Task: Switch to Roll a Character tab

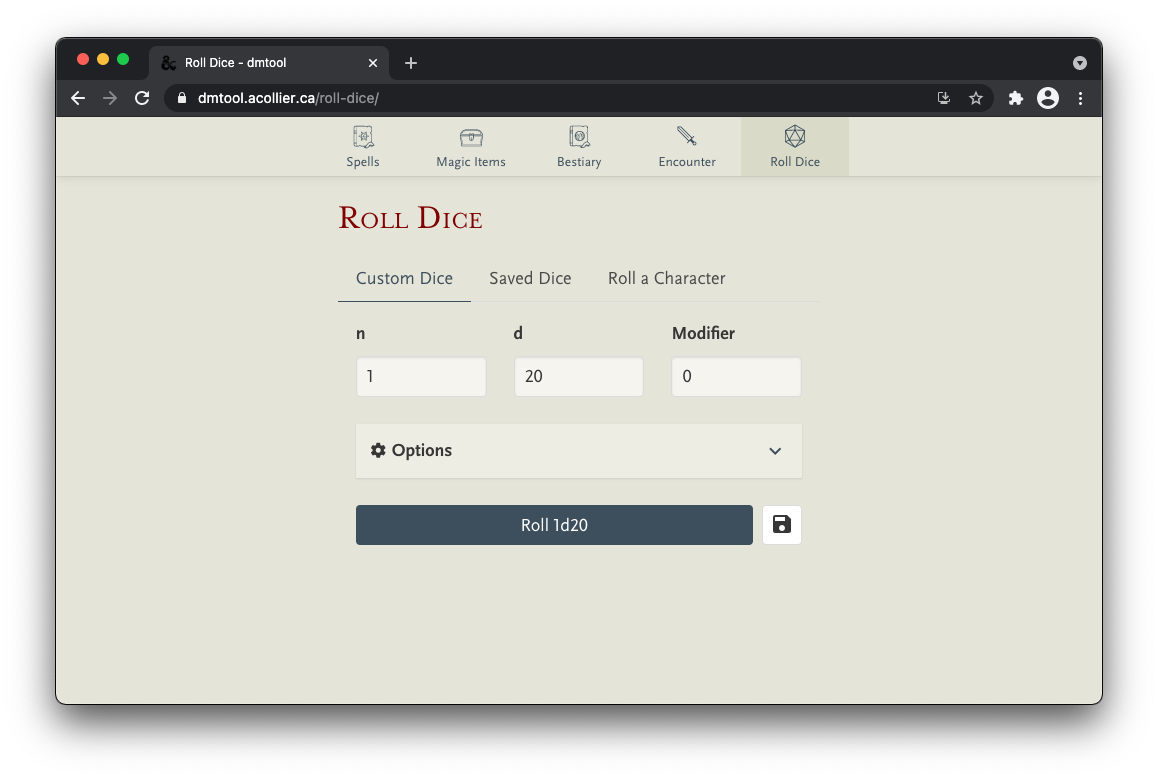Action: (666, 279)
